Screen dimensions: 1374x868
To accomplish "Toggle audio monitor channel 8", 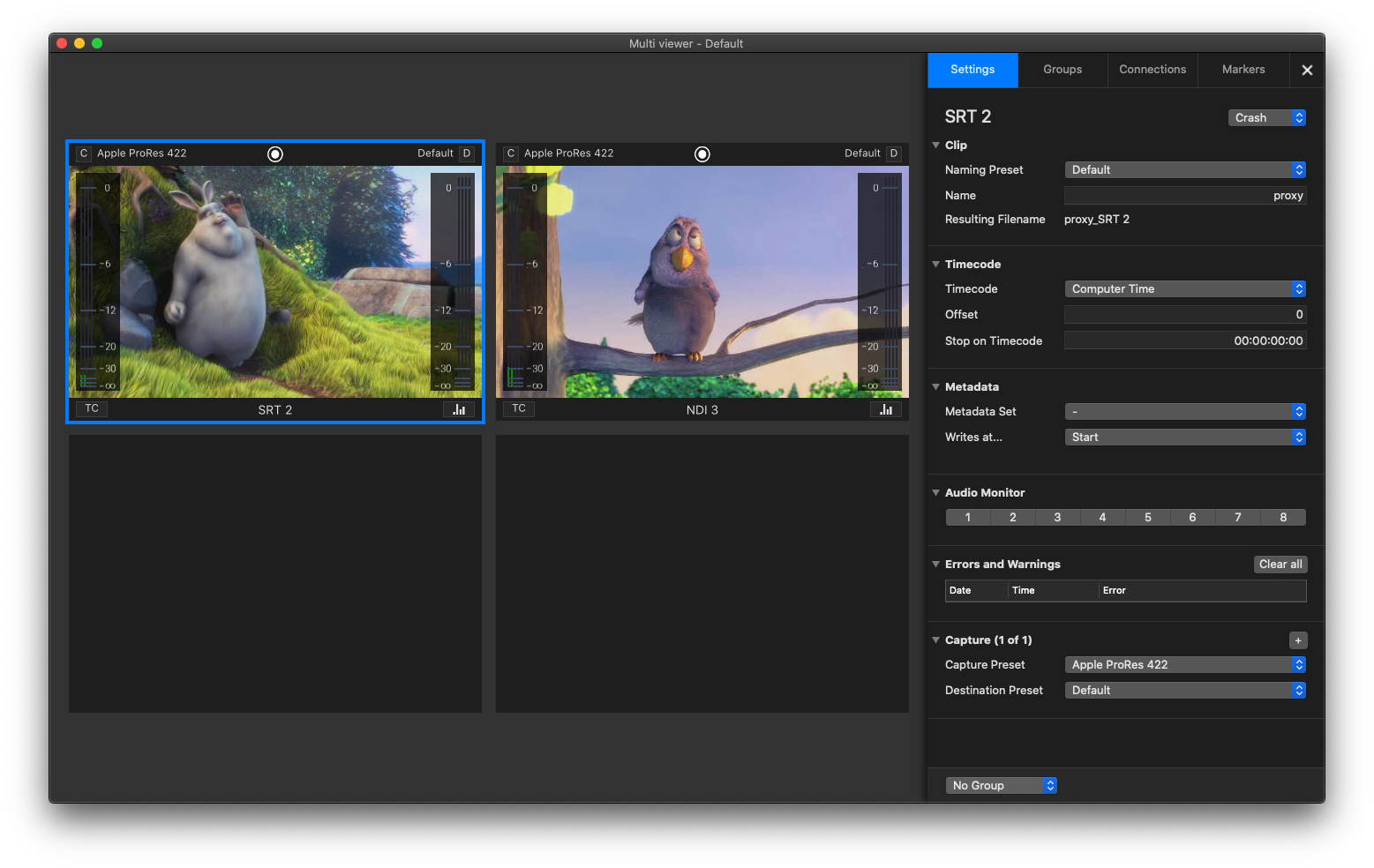I will click(x=1283, y=518).
